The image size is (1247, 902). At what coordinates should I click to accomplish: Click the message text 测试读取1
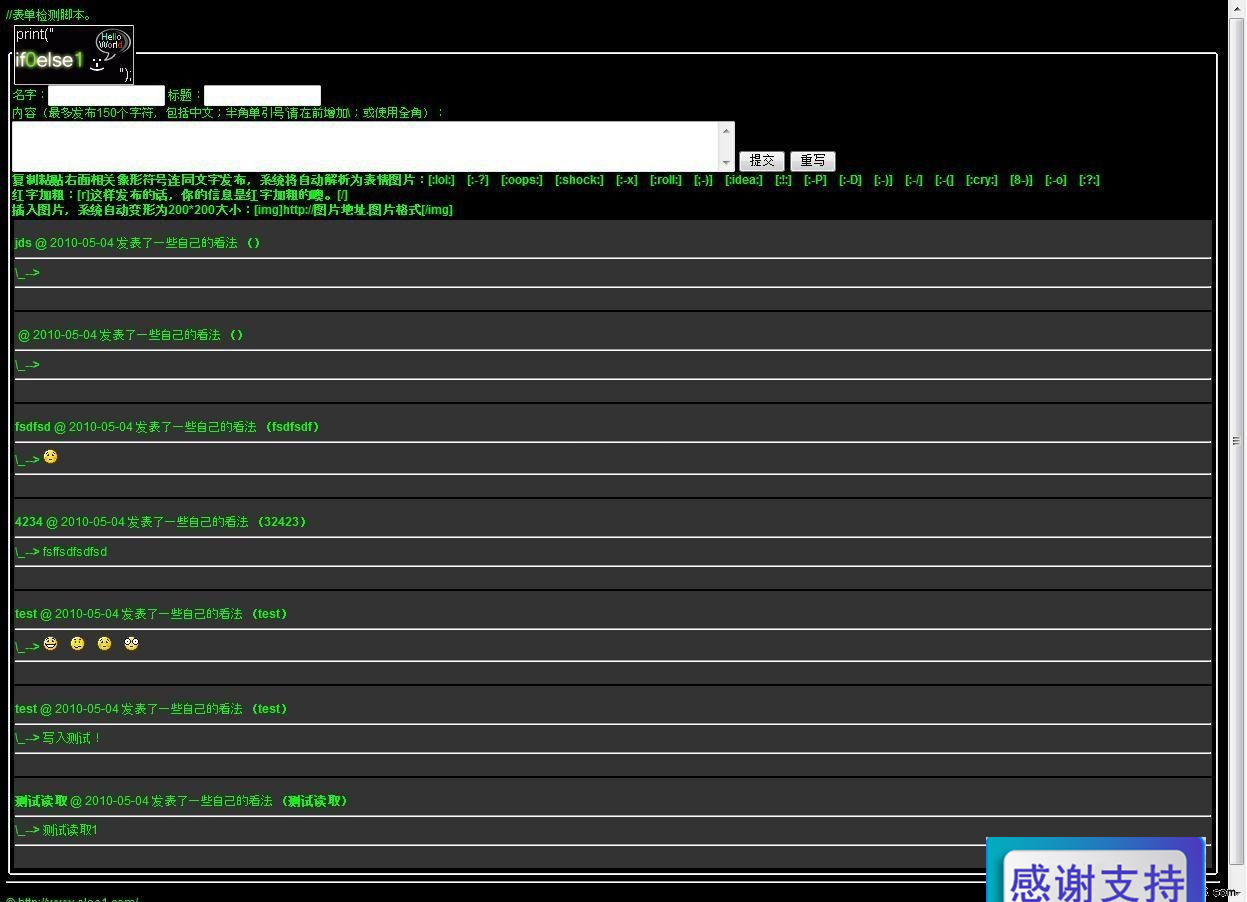pos(70,830)
